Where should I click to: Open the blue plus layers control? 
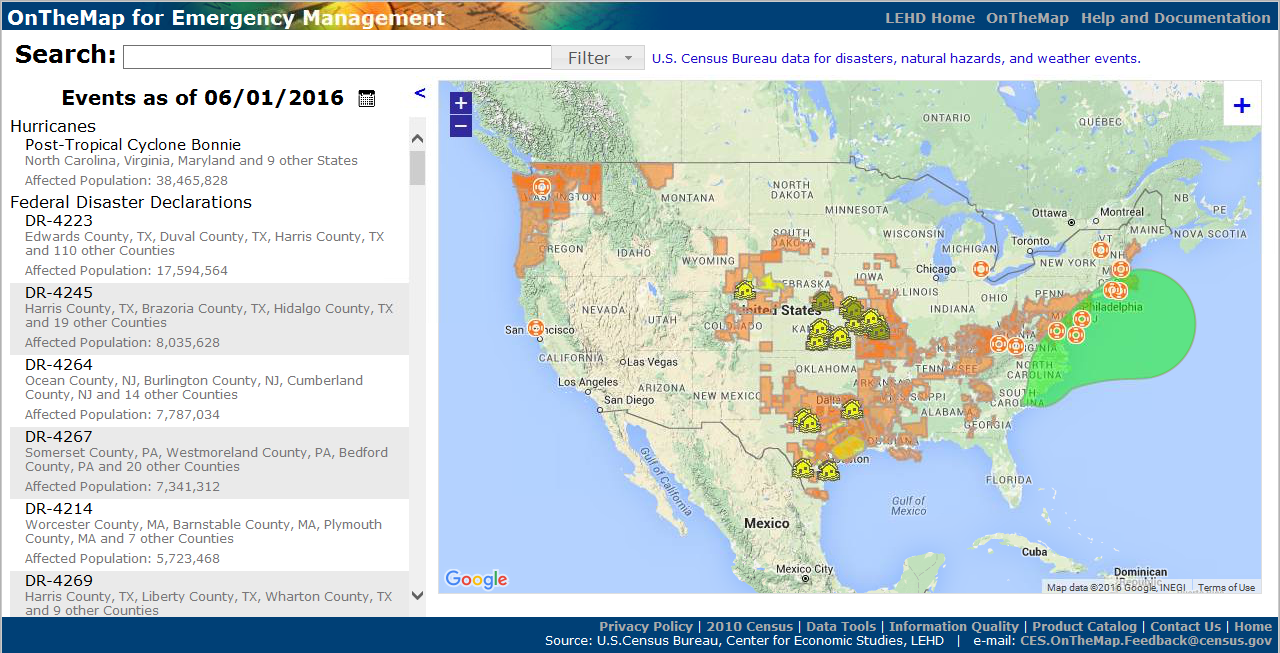pyautogui.click(x=1241, y=106)
